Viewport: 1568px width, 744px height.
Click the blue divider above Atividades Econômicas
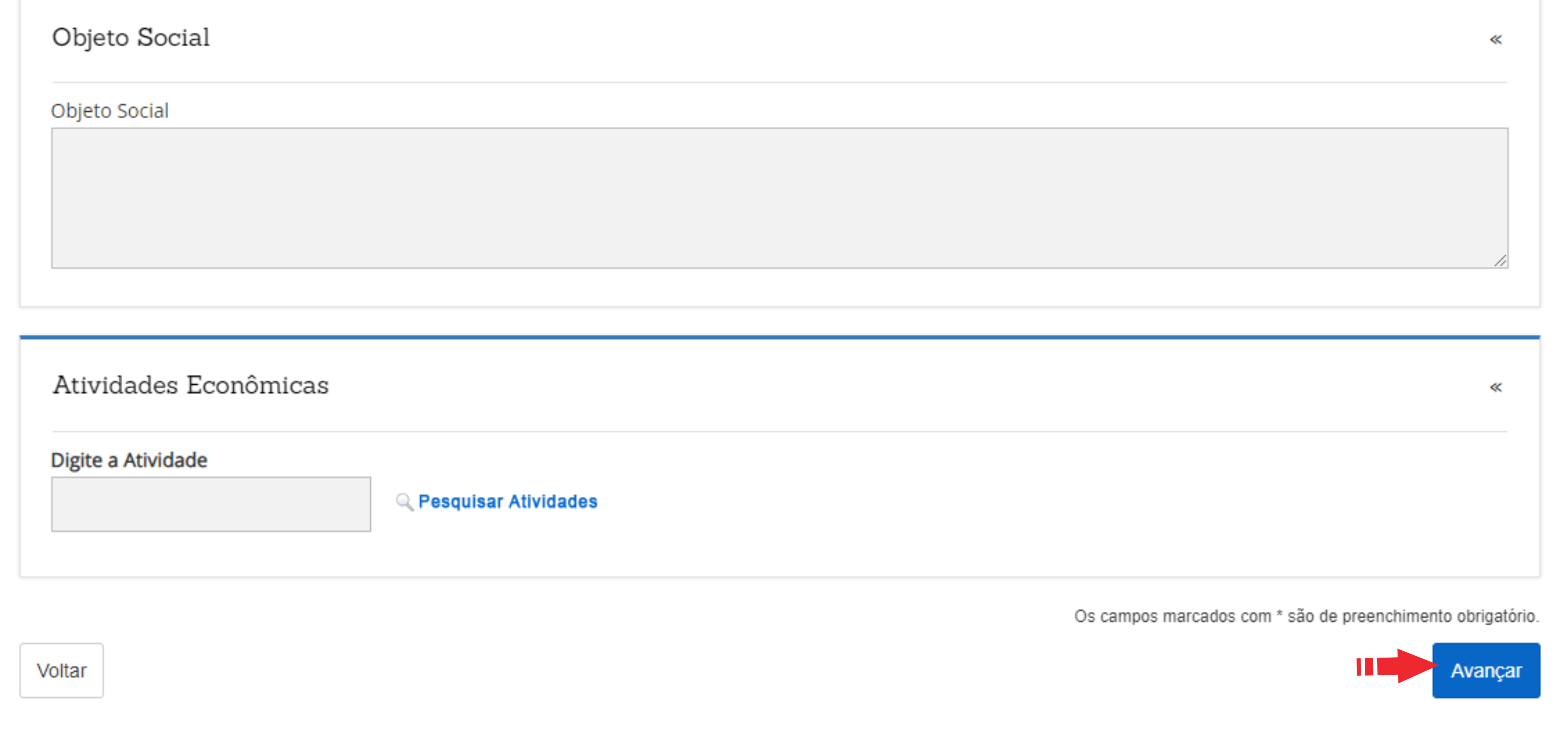[779, 337]
